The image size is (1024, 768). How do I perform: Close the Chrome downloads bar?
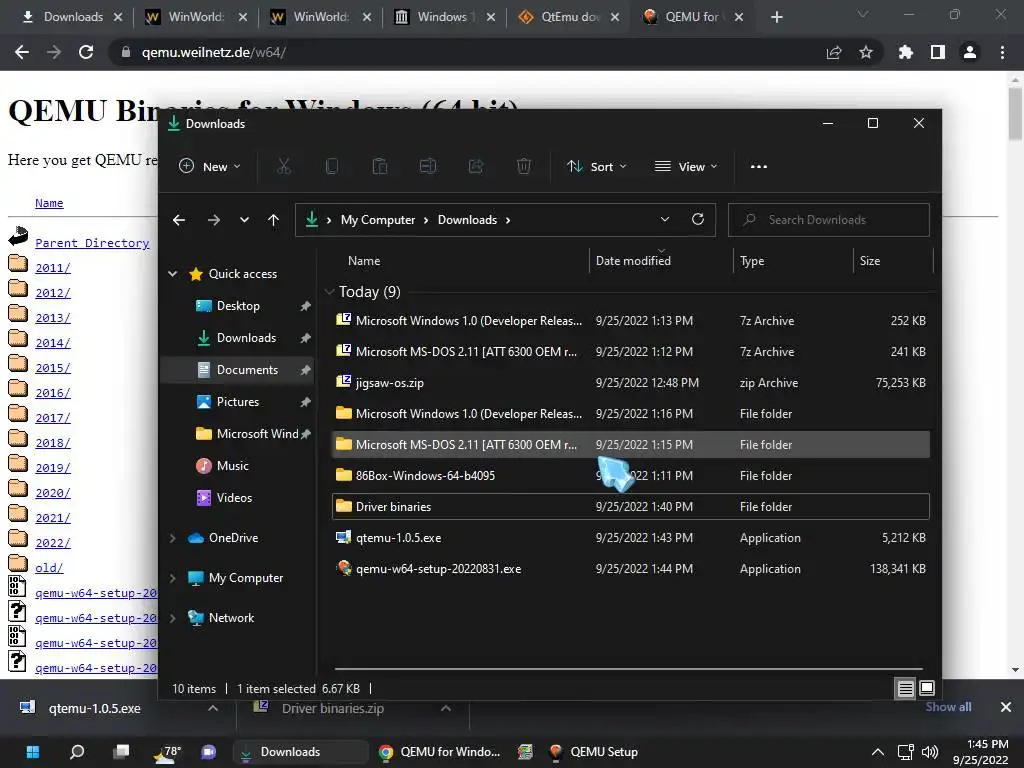click(1006, 707)
